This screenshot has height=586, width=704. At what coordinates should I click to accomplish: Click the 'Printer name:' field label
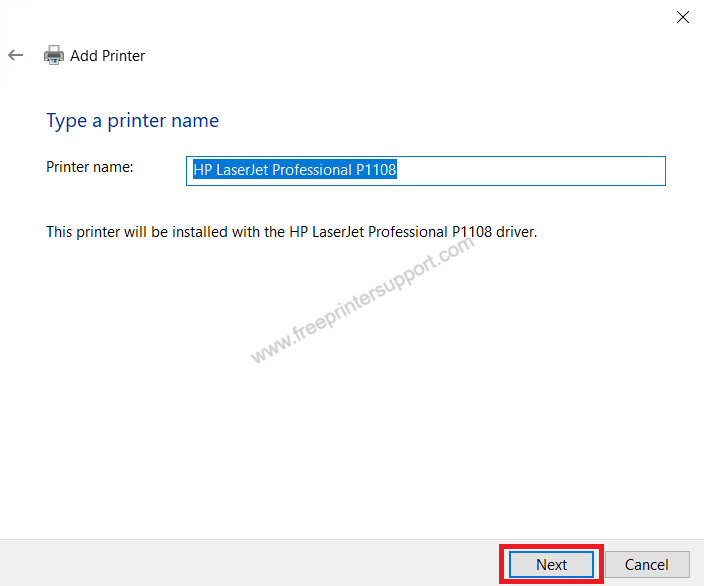(90, 167)
